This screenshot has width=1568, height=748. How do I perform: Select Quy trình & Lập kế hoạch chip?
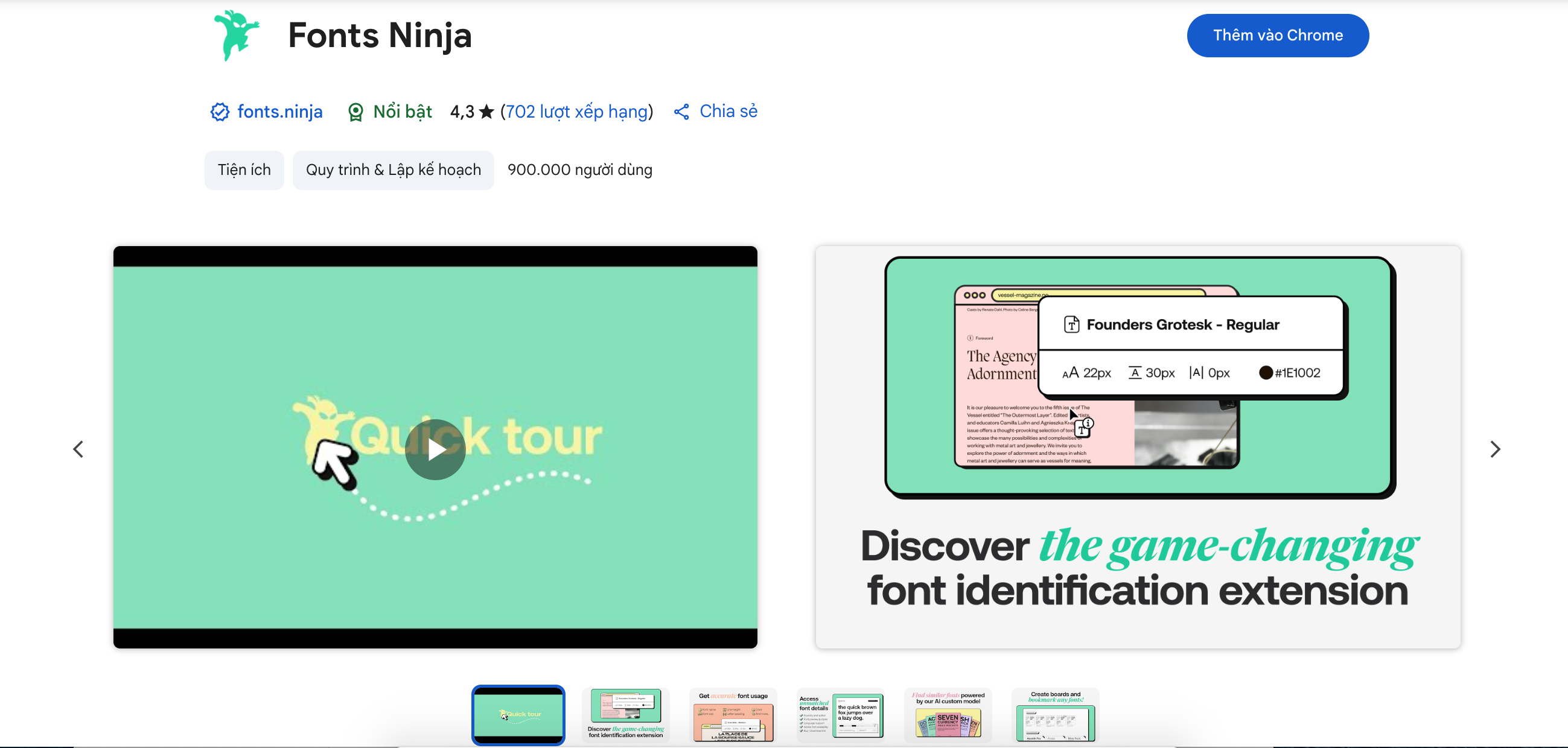394,170
